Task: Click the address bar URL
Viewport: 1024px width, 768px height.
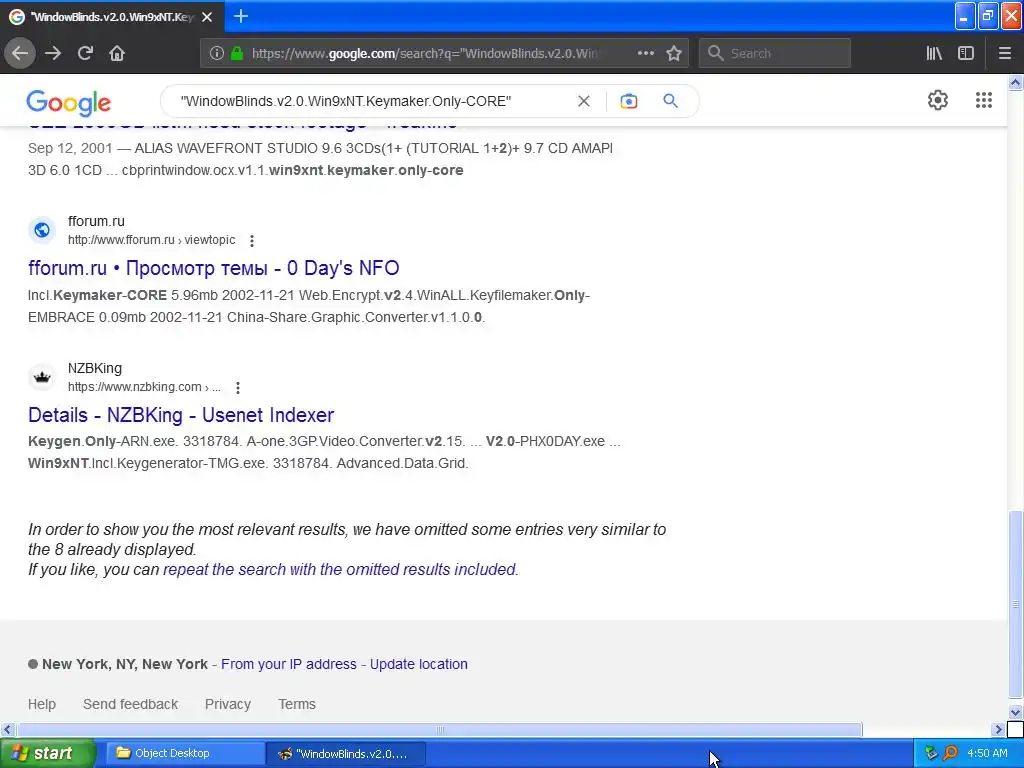Action: coord(424,54)
